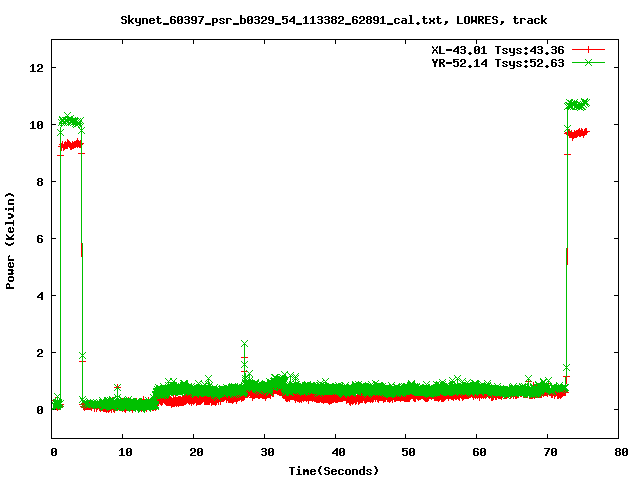Select the XL-43.01 Tsys:43.36 legend entry

pos(498,50)
